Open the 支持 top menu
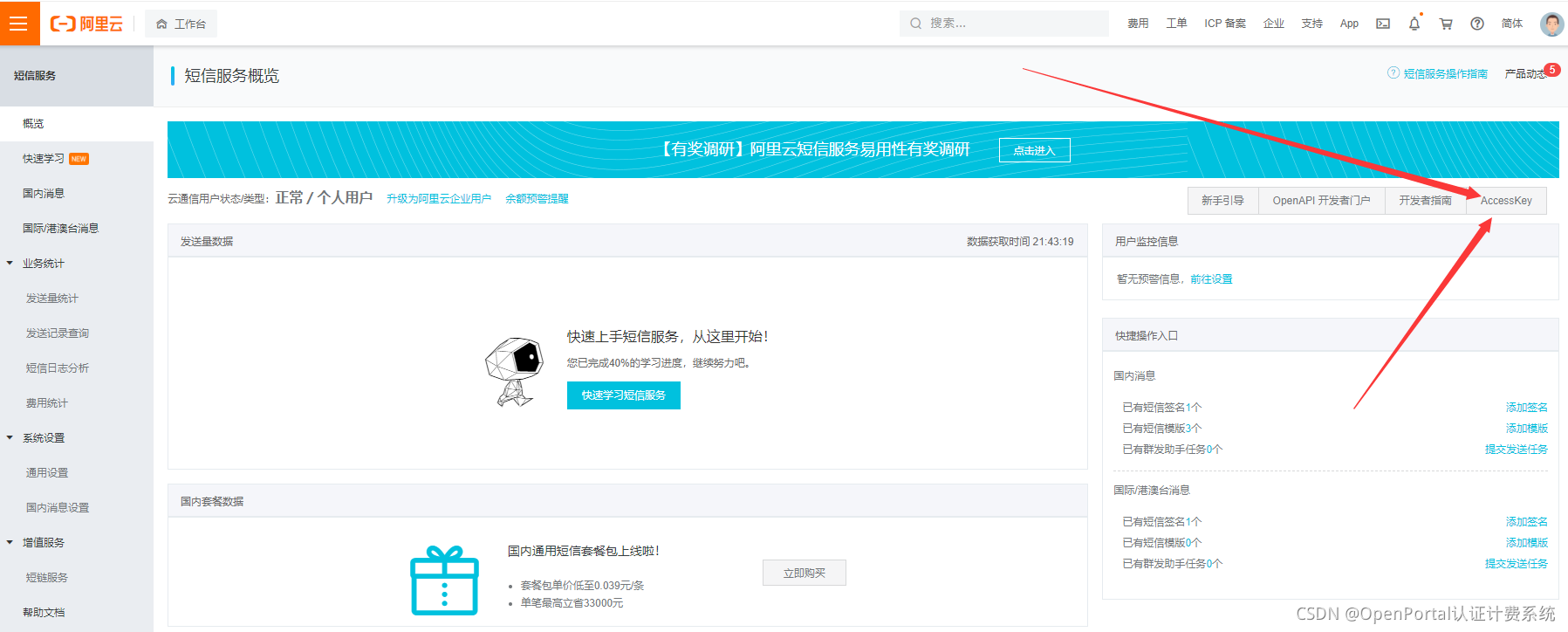The height and width of the screenshot is (632, 1568). click(x=1312, y=24)
